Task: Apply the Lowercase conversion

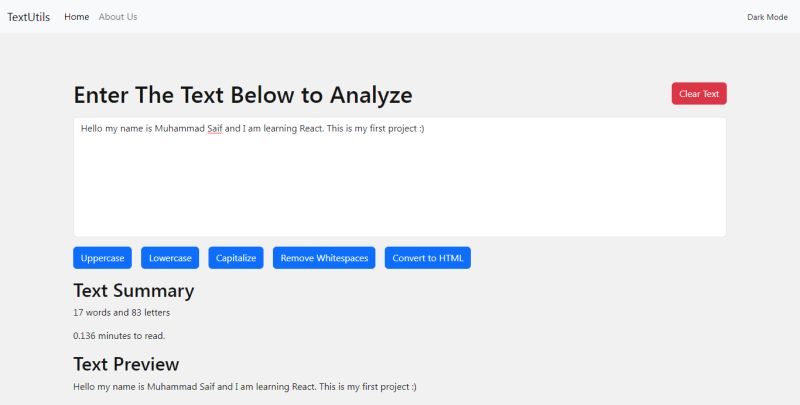Action: tap(170, 258)
